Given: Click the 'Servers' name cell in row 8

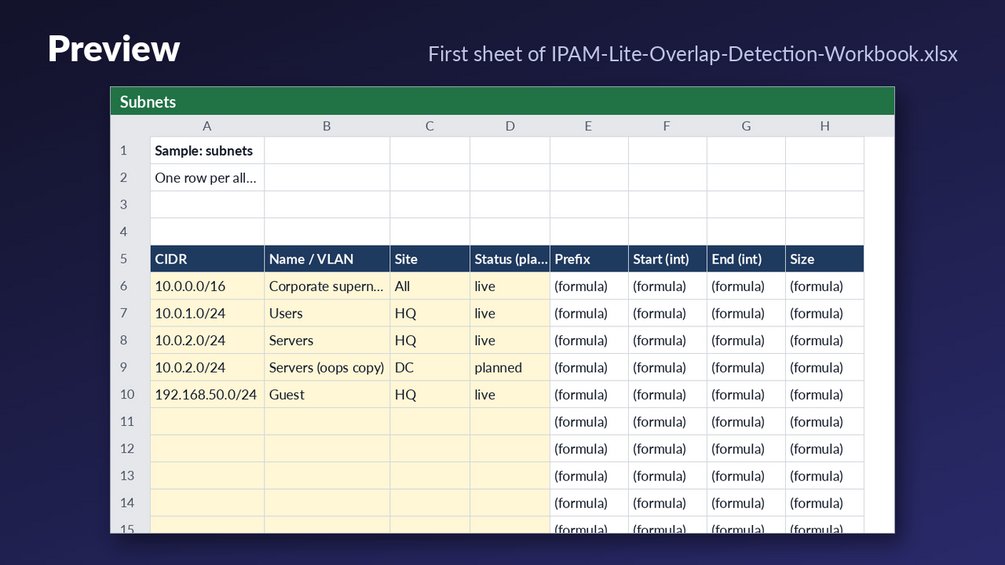Looking at the screenshot, I should click(x=327, y=340).
